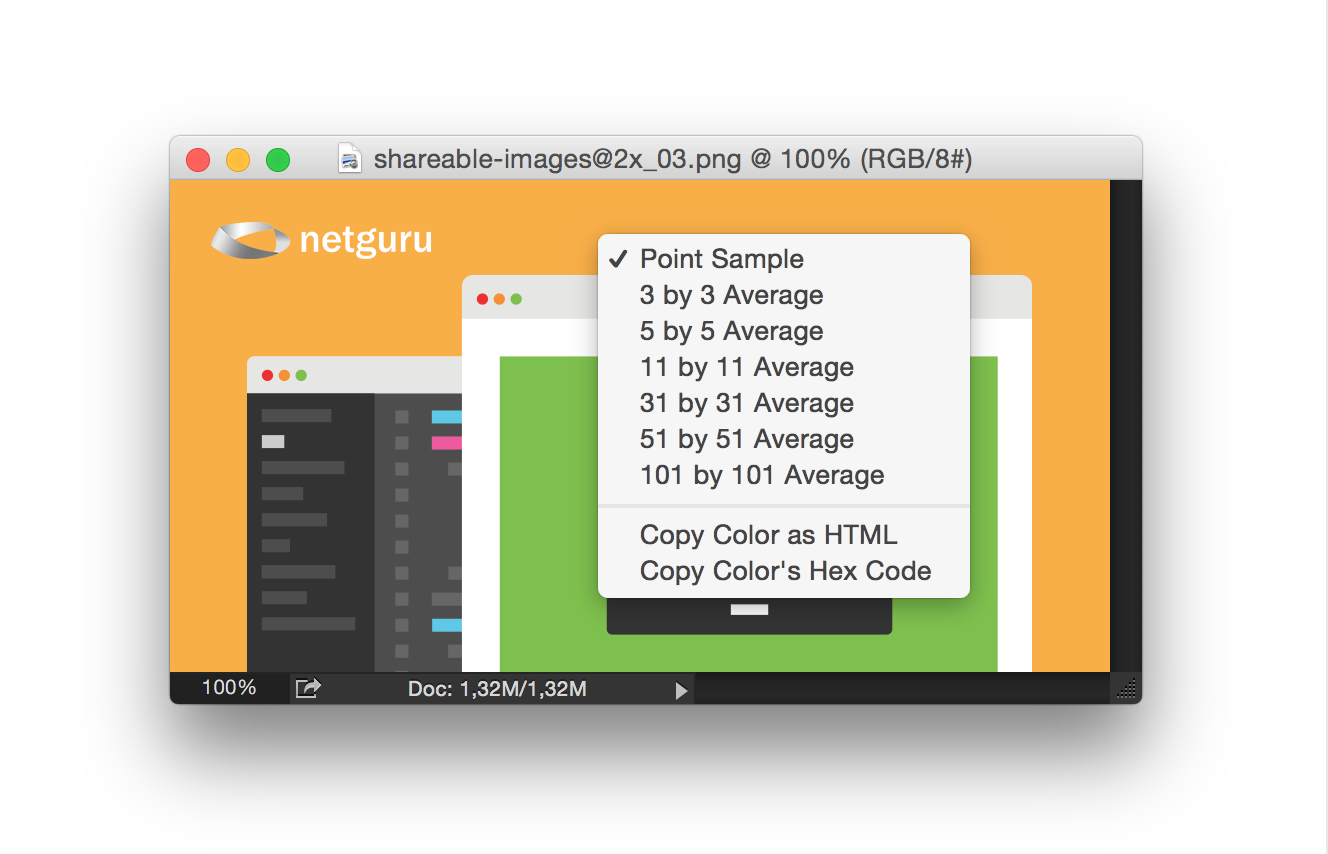Click the Doc size status readout
Screen dimensions: 1328x854
(497, 689)
